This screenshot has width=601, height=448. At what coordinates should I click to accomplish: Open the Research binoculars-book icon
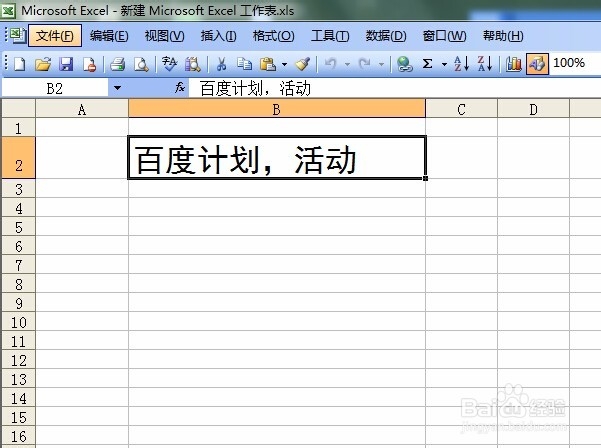point(192,64)
